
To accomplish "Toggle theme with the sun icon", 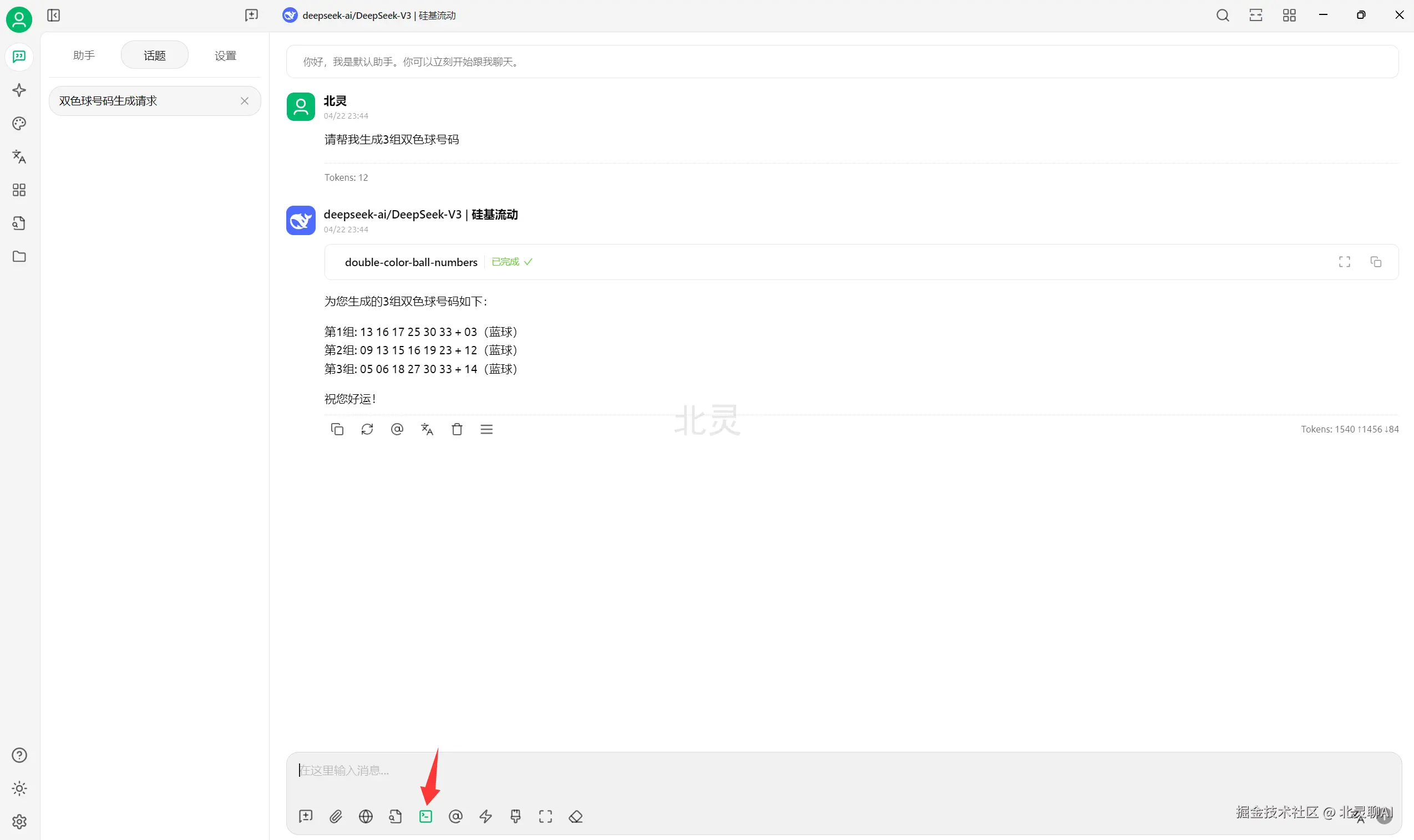I will (x=19, y=788).
